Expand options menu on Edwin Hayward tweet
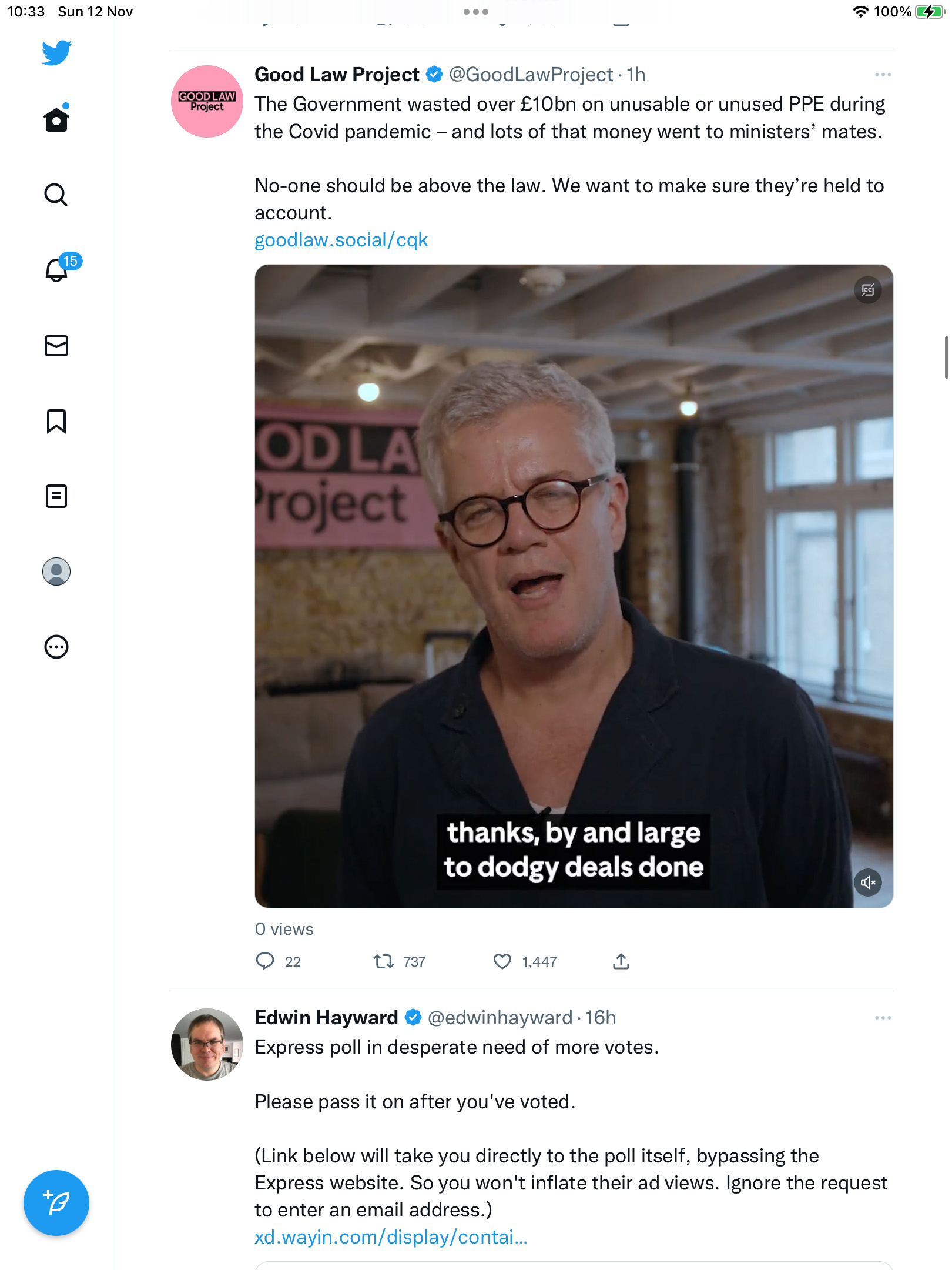The image size is (952, 1270). click(883, 1018)
